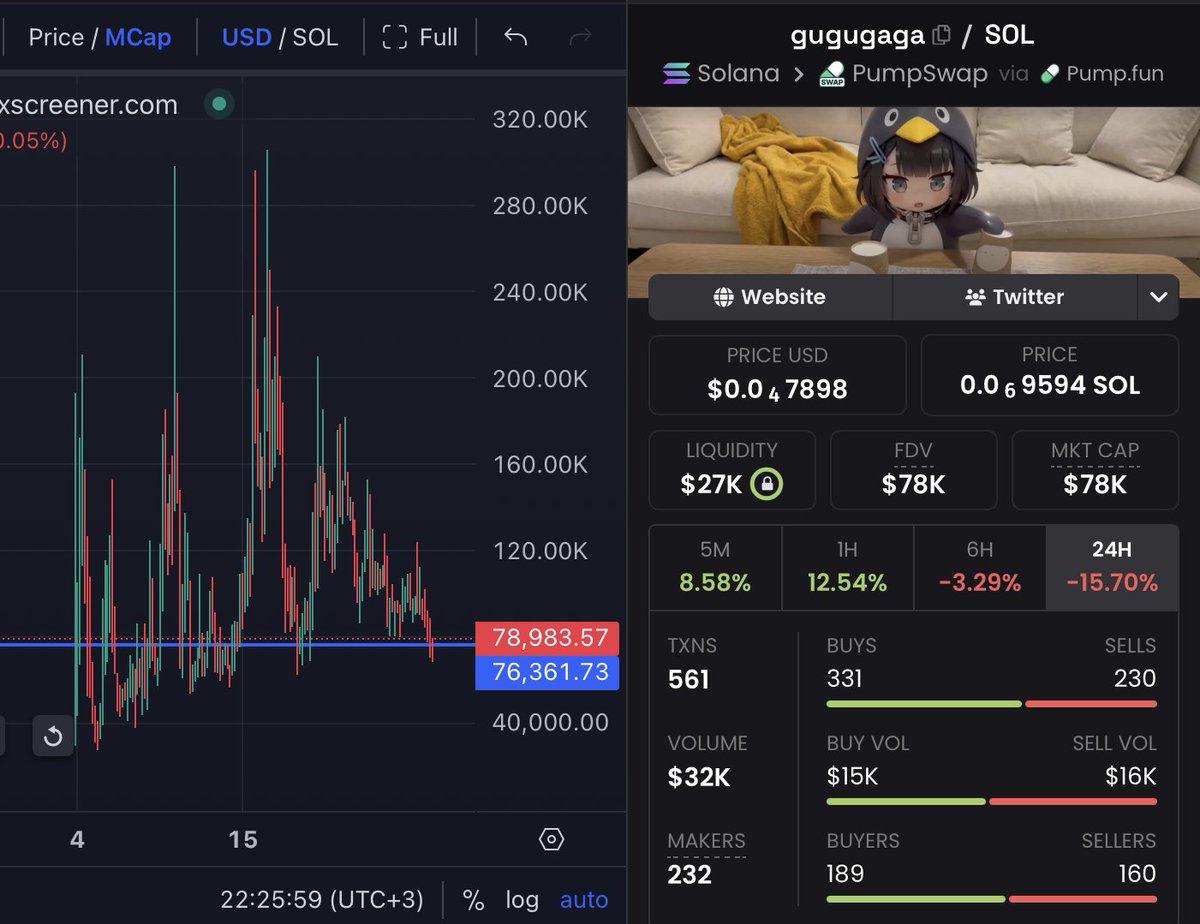Viewport: 1200px width, 924px height.
Task: Click the undo arrow in chart toolbar
Action: [515, 37]
